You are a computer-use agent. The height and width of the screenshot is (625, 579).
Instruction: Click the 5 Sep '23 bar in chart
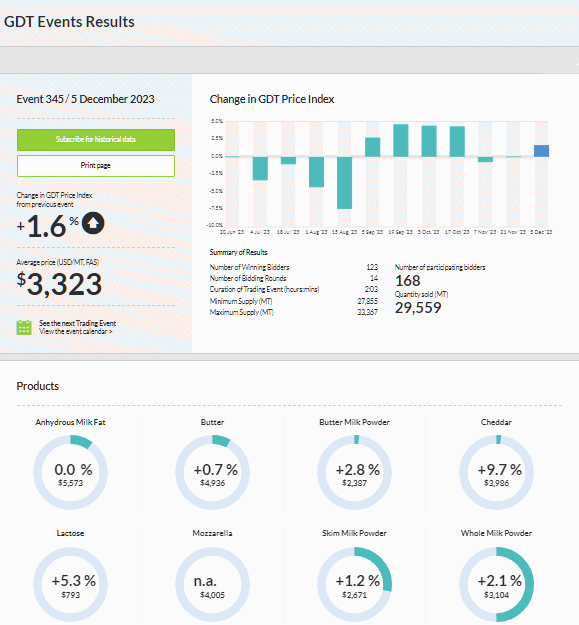click(373, 147)
